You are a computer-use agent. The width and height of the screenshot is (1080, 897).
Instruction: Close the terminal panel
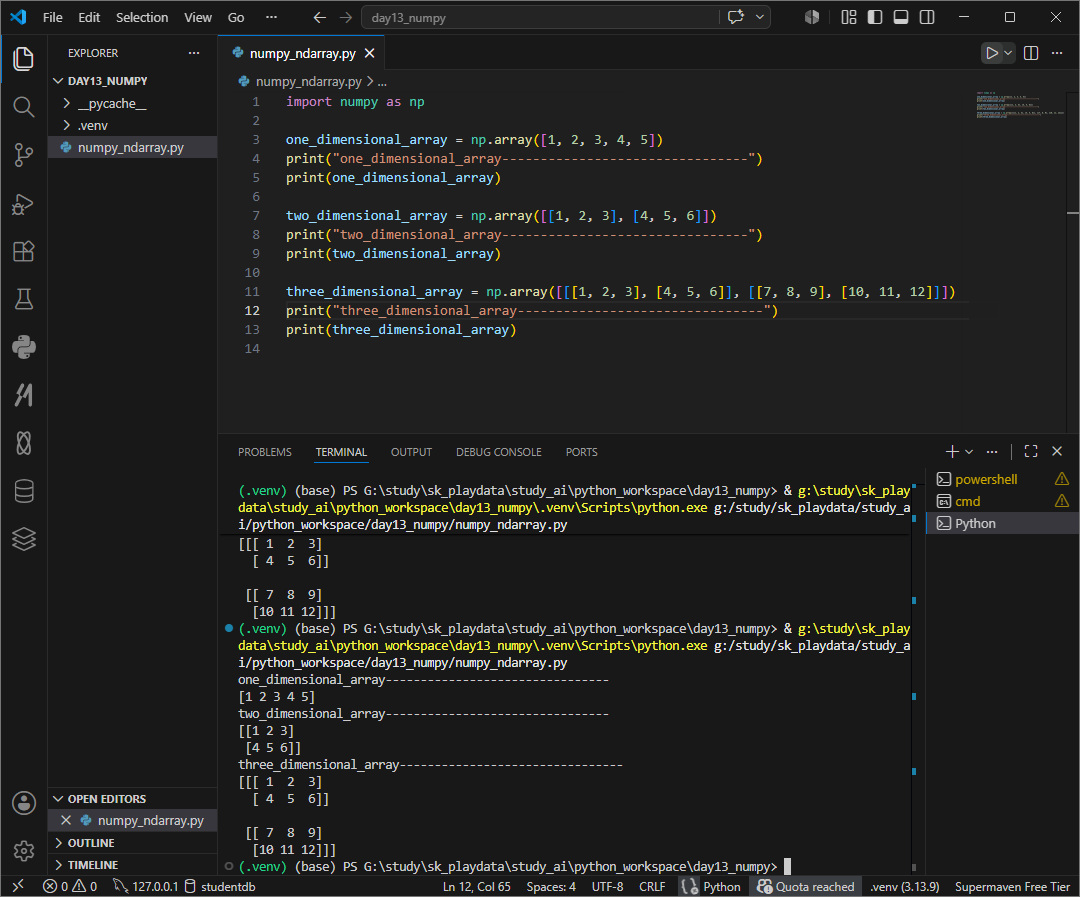[1057, 451]
